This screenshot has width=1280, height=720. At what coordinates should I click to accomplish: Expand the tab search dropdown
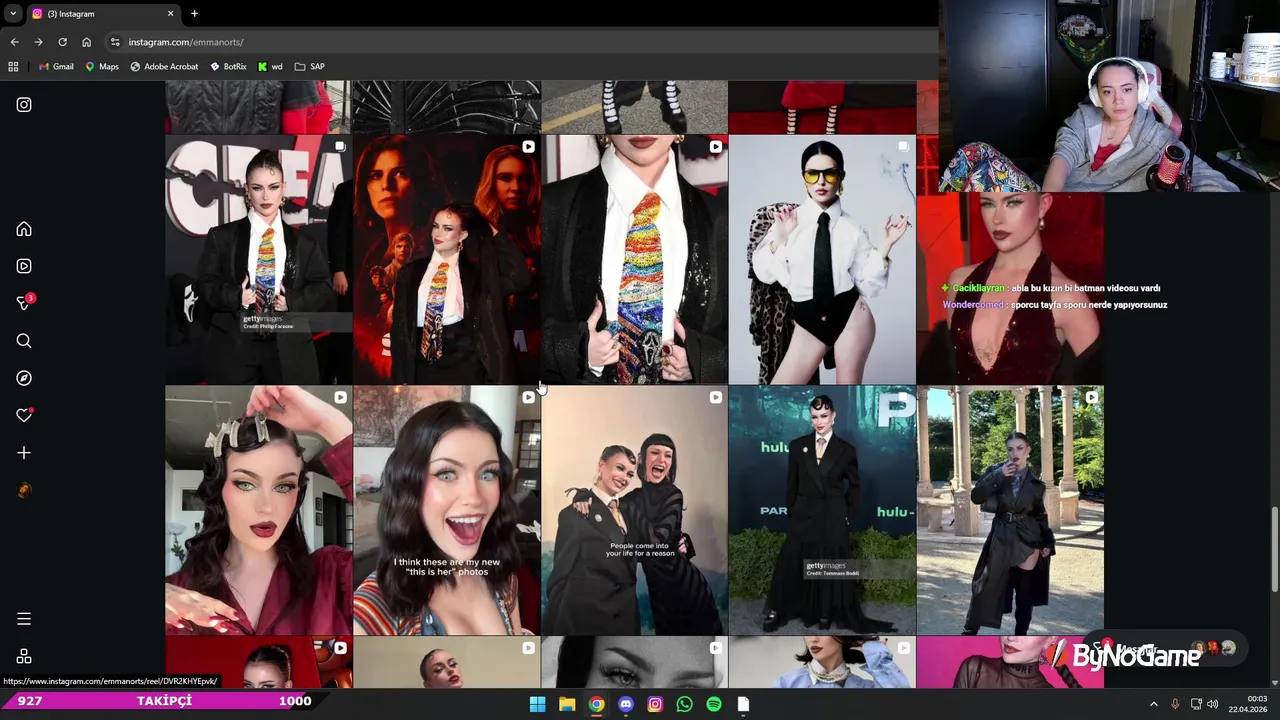12,14
